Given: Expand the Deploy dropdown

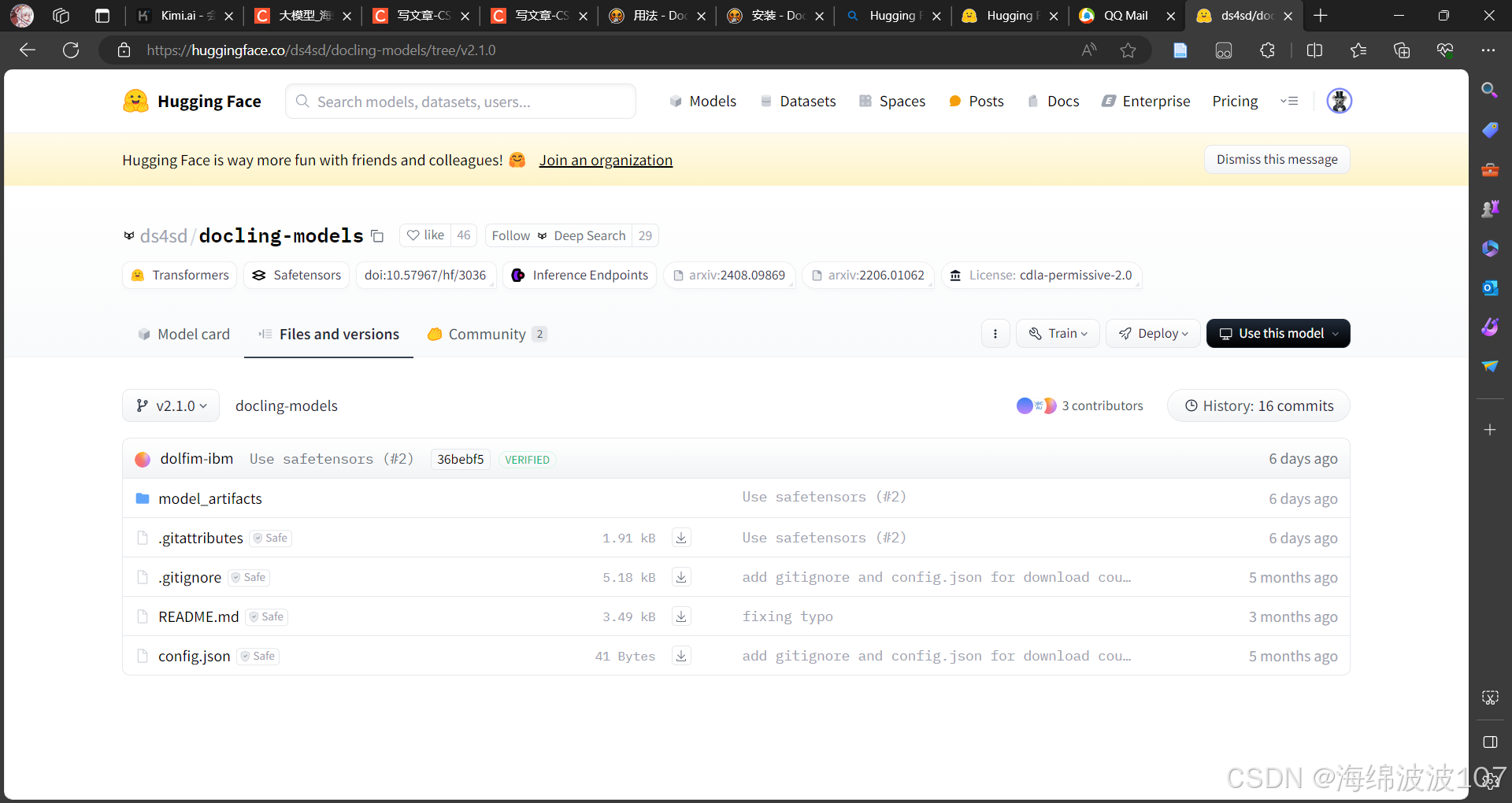Looking at the screenshot, I should [x=1153, y=334].
